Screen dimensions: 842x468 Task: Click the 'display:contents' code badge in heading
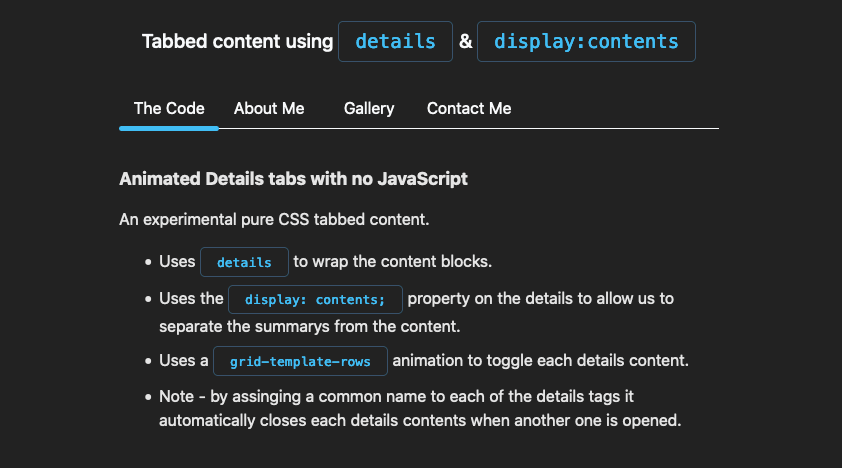pos(586,41)
